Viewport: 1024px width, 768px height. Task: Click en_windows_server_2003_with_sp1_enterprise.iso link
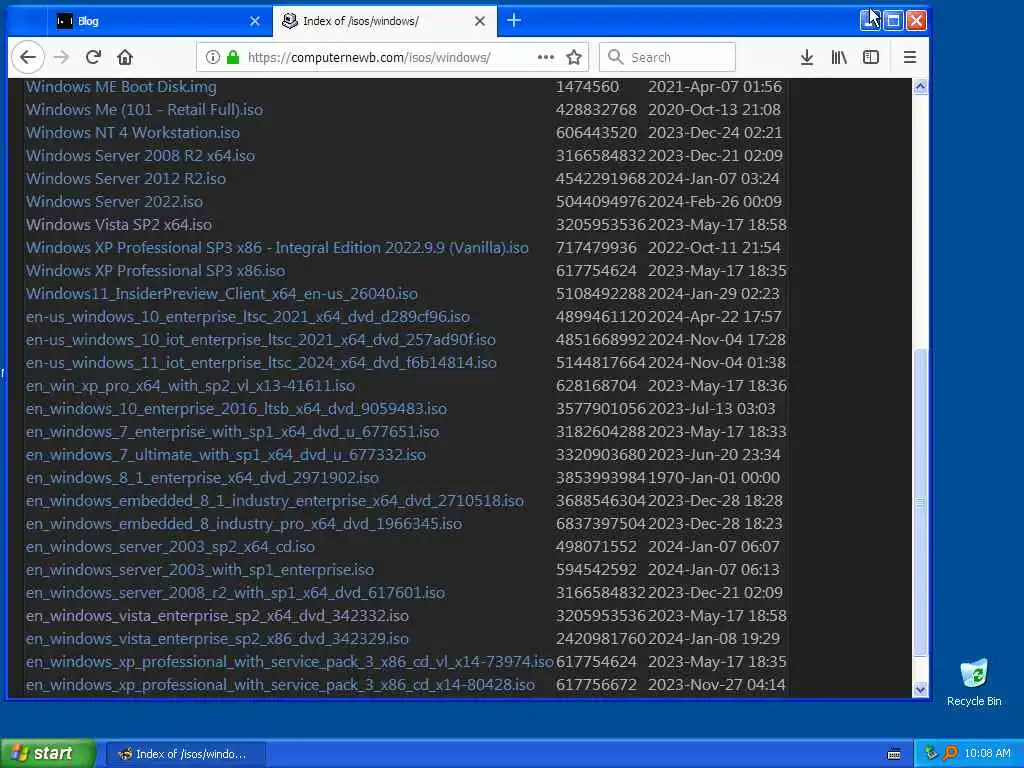point(200,569)
